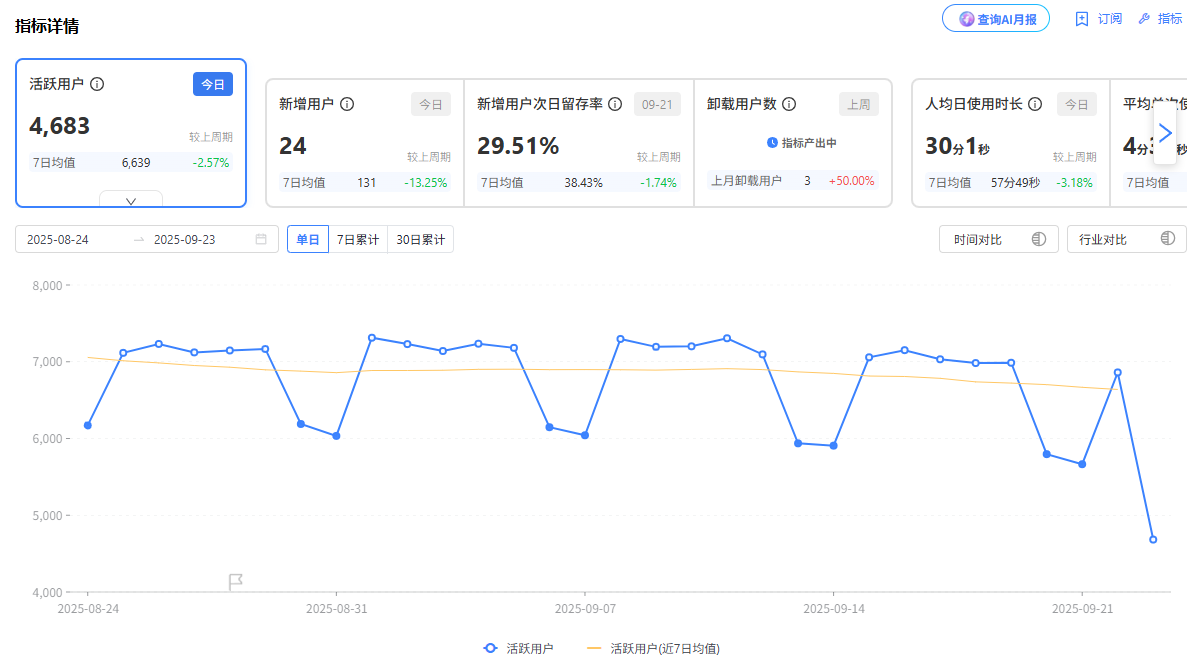Expand the 活跃用户 card chevron

[x=131, y=201]
